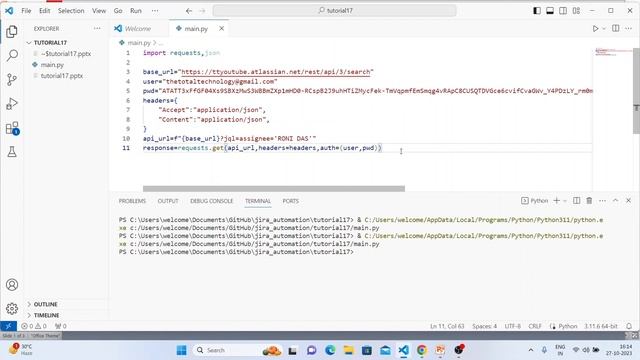
Task: Expand the TIMELINE section
Action: (46, 315)
